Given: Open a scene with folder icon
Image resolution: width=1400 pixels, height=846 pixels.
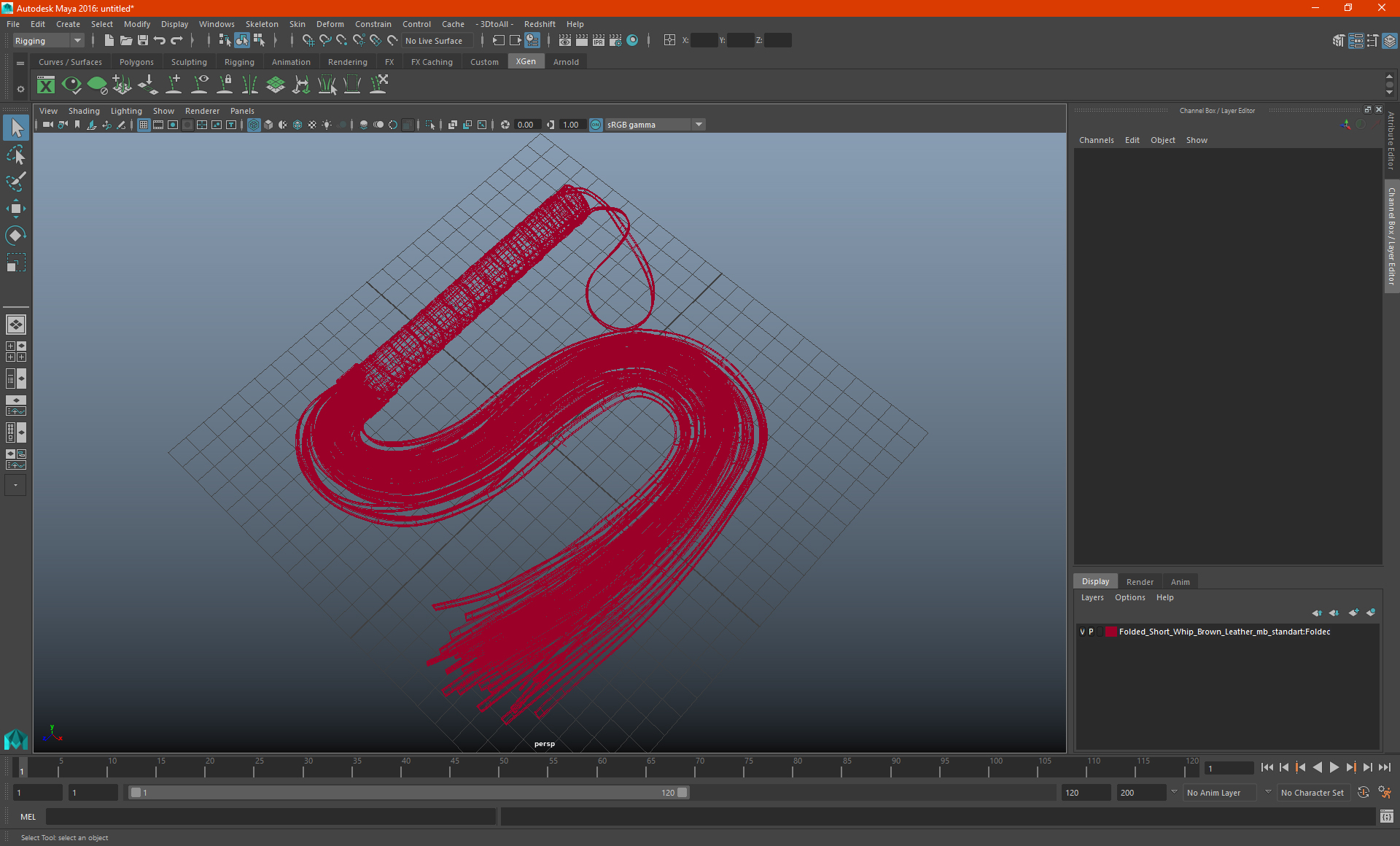Looking at the screenshot, I should pos(125,41).
